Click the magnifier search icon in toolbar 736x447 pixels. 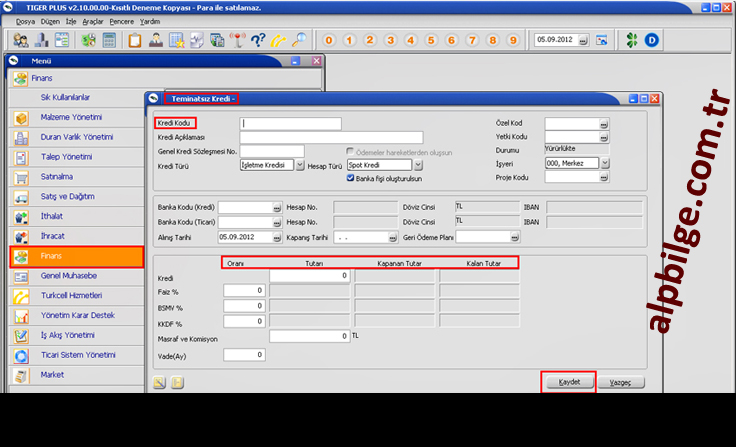pos(299,41)
